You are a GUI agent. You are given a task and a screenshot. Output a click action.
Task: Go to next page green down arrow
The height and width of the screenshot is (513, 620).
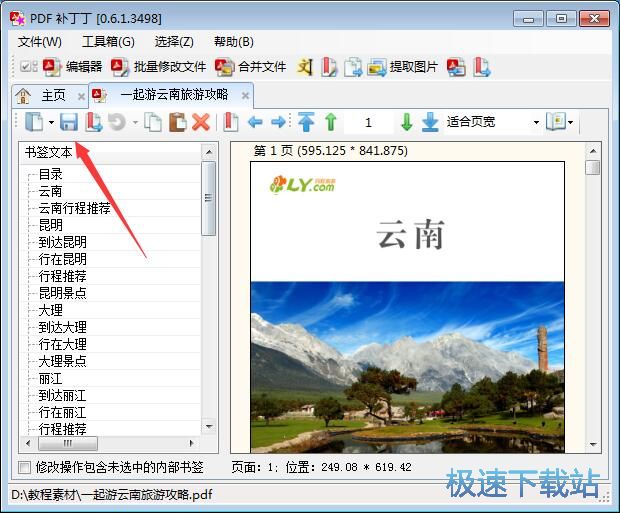pyautogui.click(x=406, y=122)
